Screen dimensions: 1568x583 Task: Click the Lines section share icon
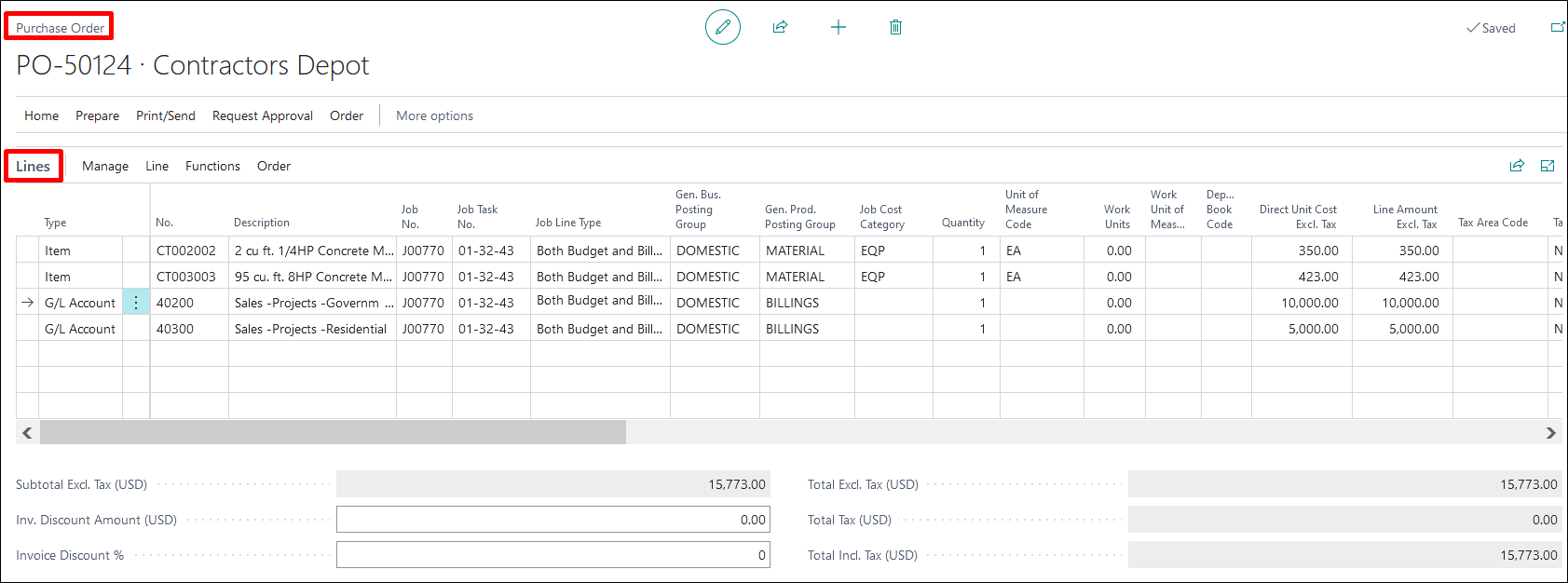point(1517,166)
